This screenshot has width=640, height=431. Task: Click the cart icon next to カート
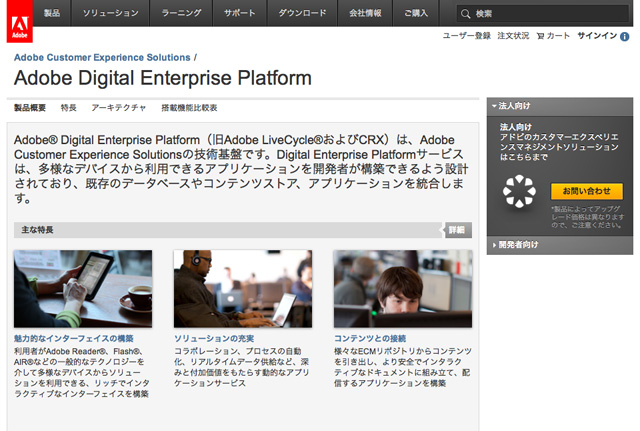tap(540, 36)
